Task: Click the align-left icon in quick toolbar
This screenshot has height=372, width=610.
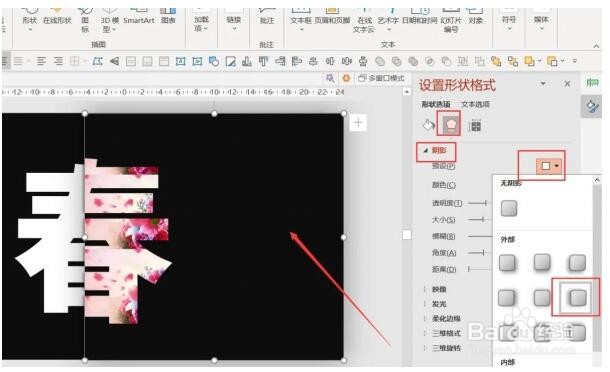Action: [41, 61]
